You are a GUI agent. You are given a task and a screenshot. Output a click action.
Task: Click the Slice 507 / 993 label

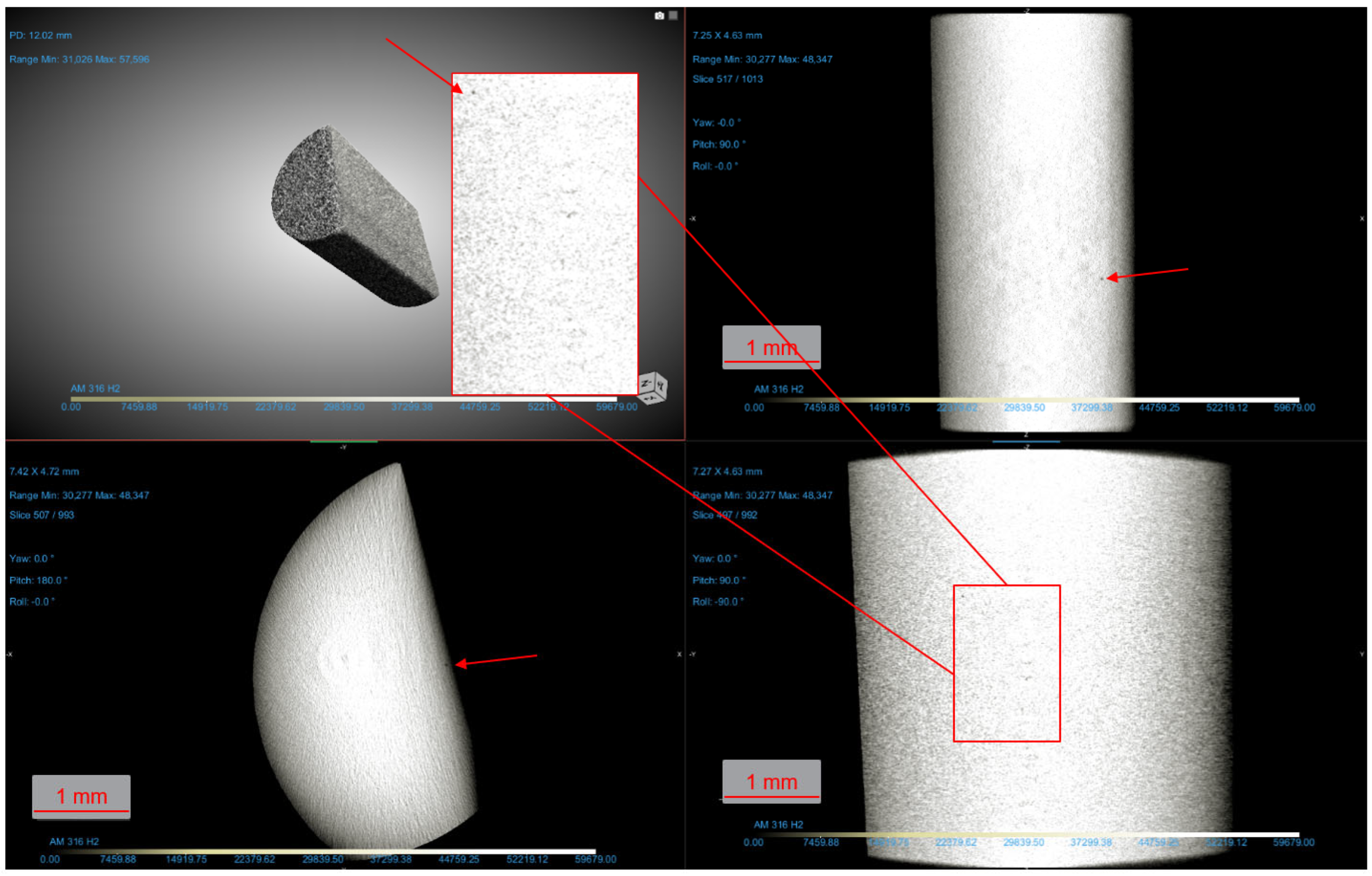(x=42, y=515)
